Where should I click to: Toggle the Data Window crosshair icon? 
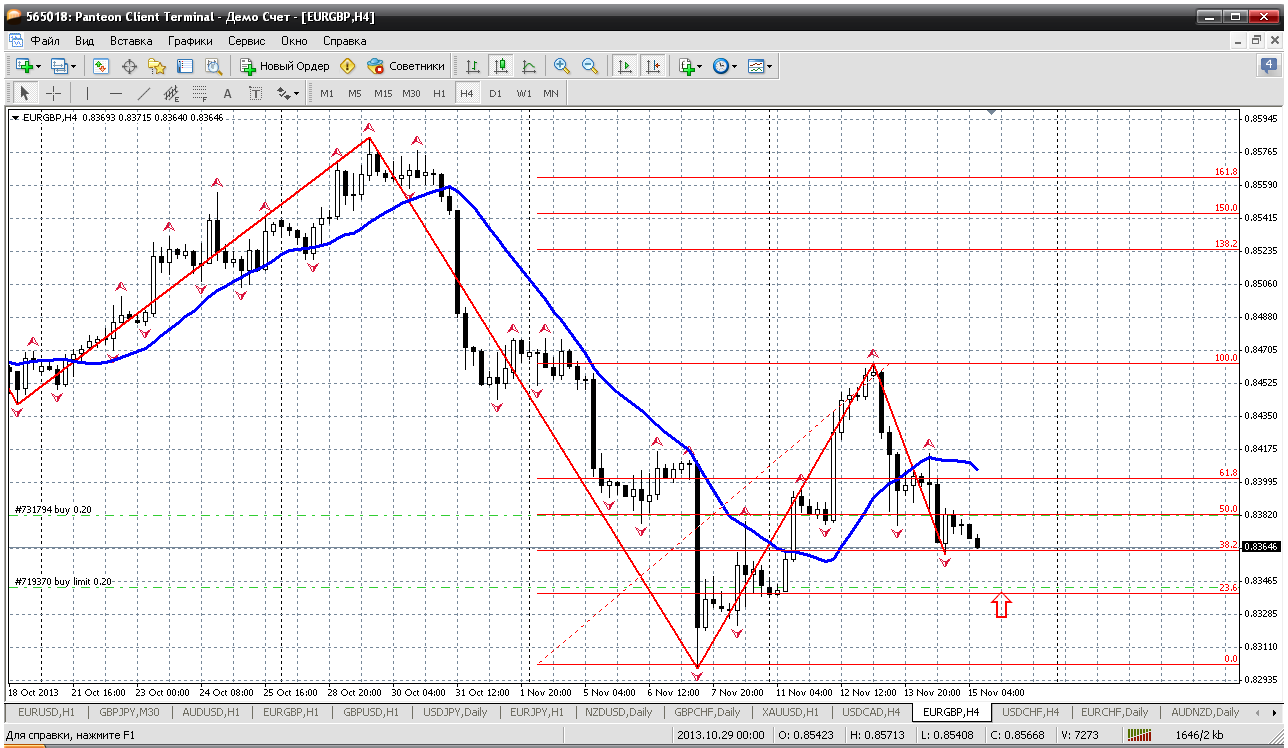point(129,66)
